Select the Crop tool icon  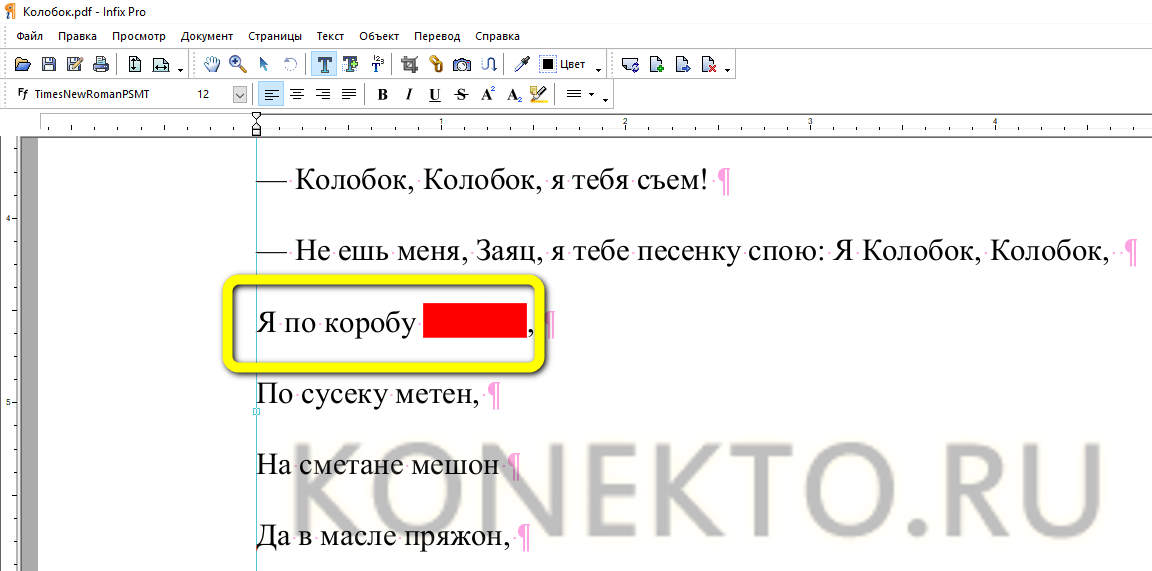point(410,65)
